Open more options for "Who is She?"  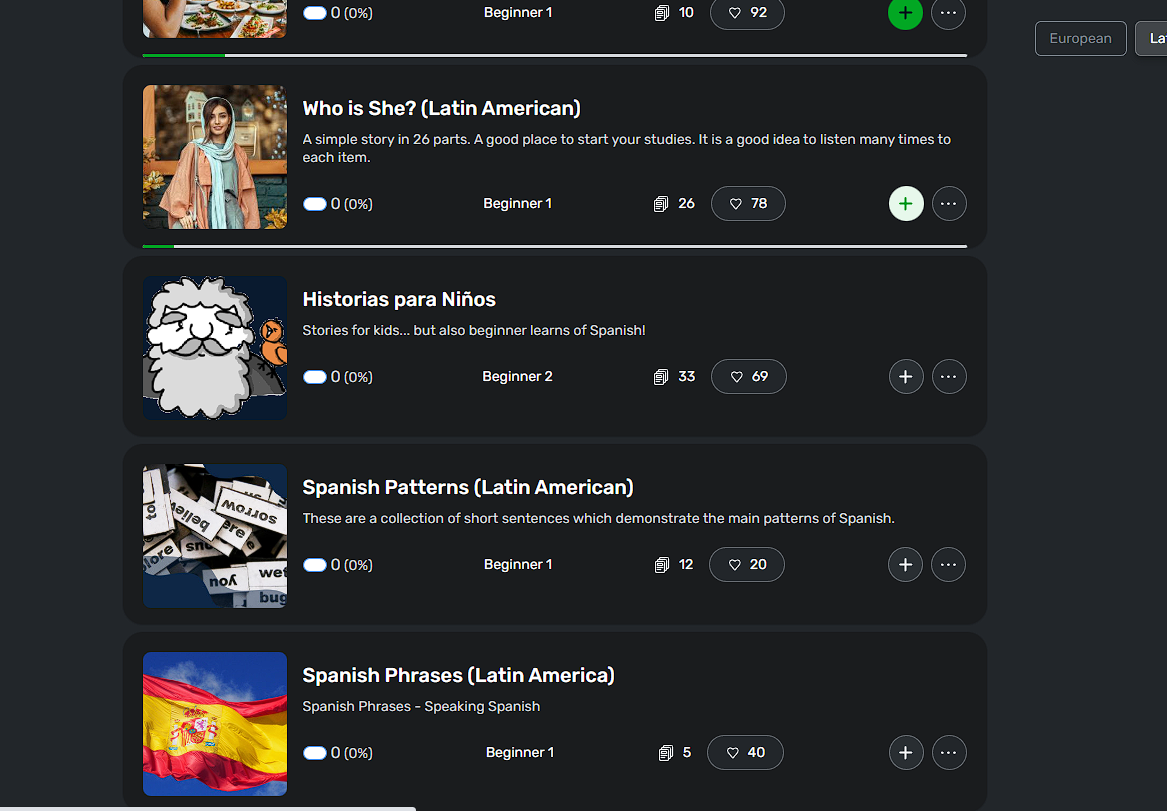[x=949, y=204]
